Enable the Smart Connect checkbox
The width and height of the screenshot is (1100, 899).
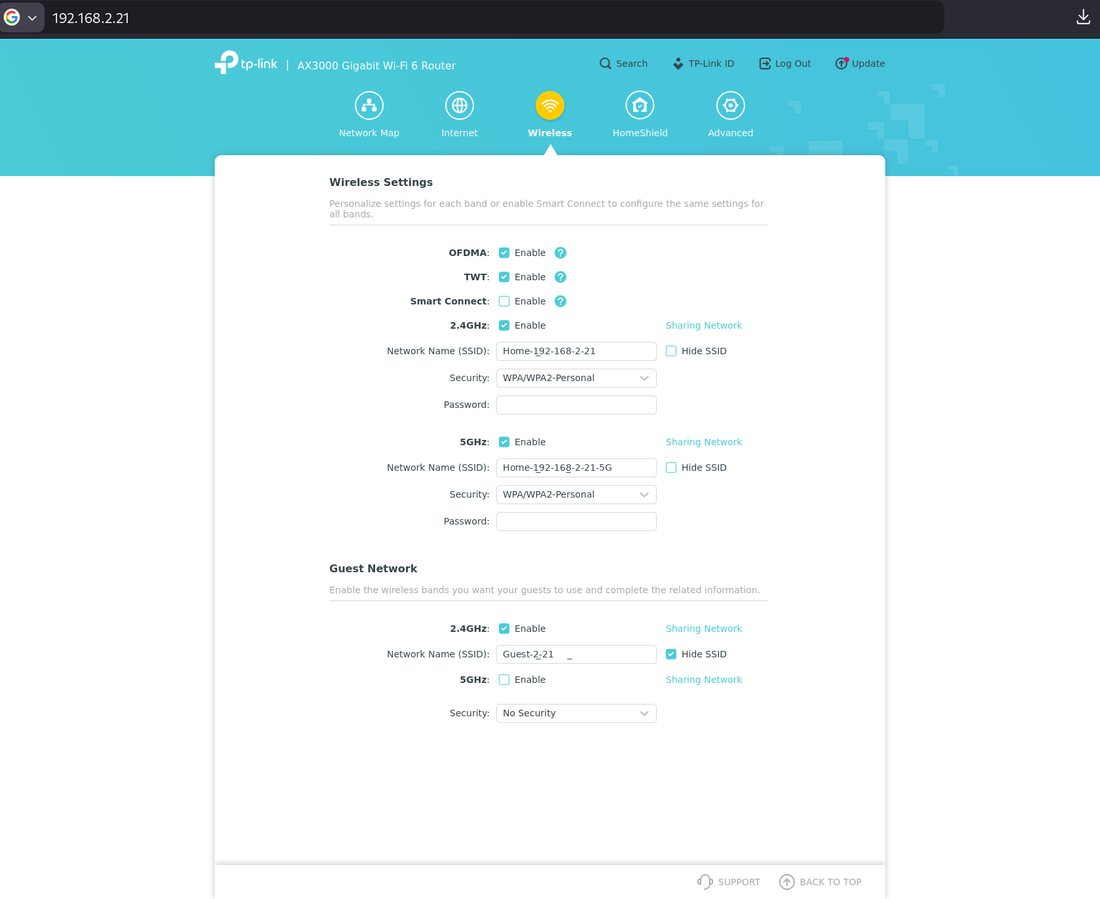coord(504,301)
